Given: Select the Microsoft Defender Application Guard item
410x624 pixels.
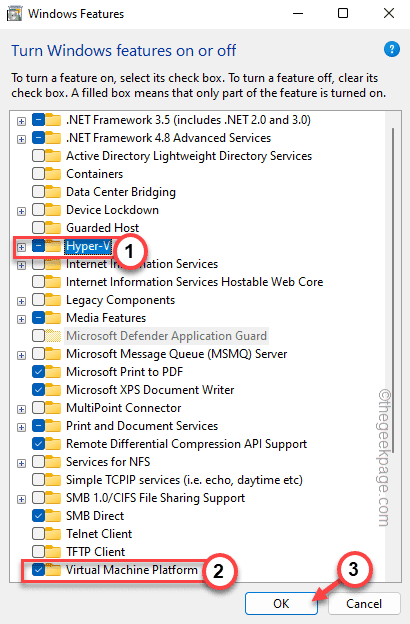Looking at the screenshot, I should coord(166,336).
